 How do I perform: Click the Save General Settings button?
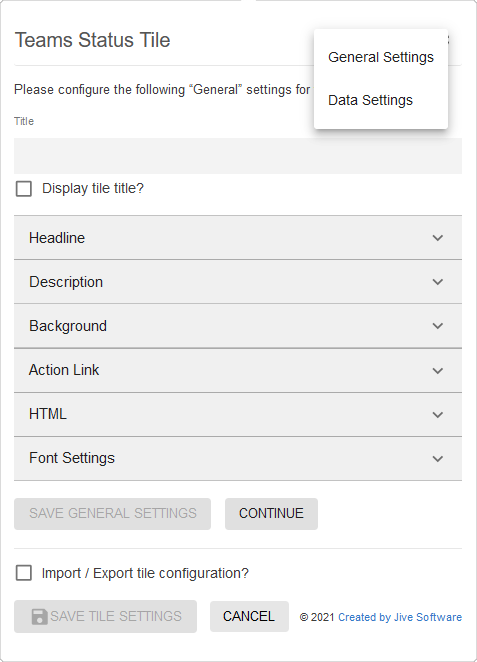(x=112, y=514)
